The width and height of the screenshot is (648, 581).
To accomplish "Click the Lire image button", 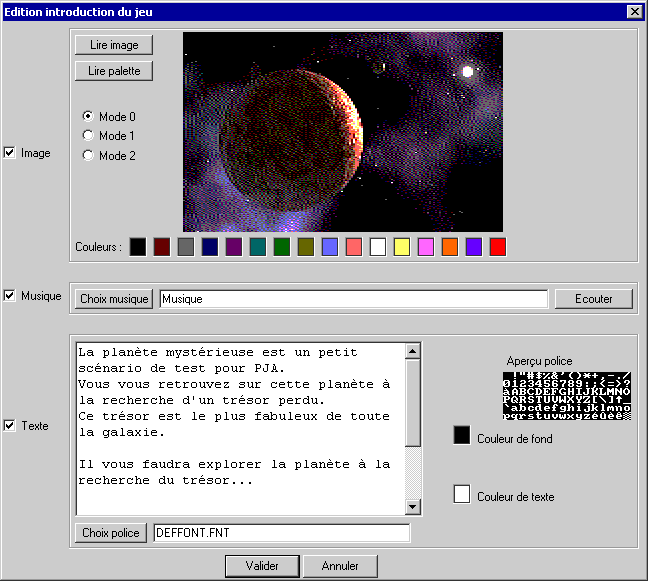I will (113, 45).
